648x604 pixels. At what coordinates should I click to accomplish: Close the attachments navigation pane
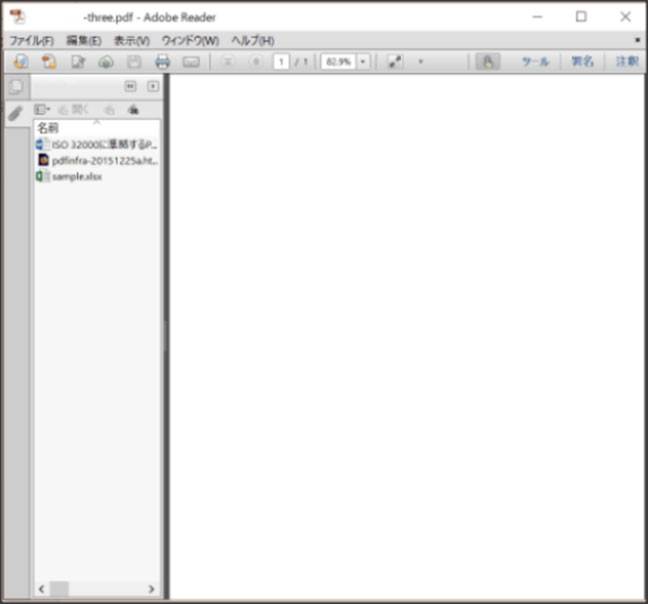pos(153,86)
